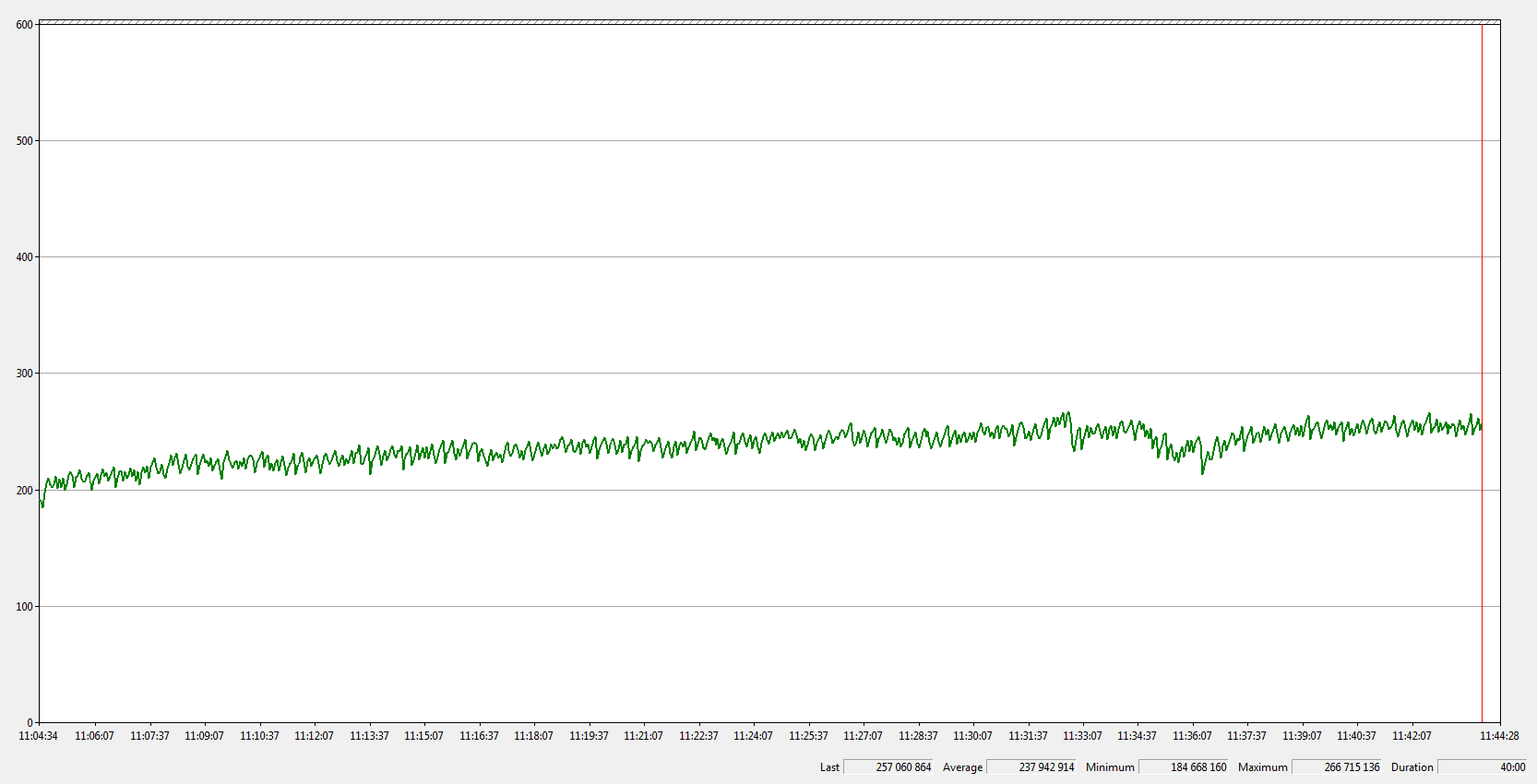Viewport: 1537px width, 784px height.
Task: Click the 11:06:07 time axis label
Action: tap(94, 736)
